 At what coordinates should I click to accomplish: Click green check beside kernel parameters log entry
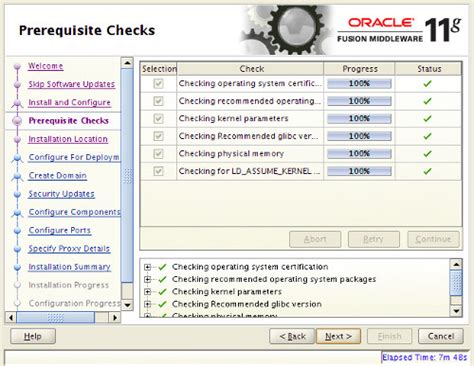(x=162, y=292)
